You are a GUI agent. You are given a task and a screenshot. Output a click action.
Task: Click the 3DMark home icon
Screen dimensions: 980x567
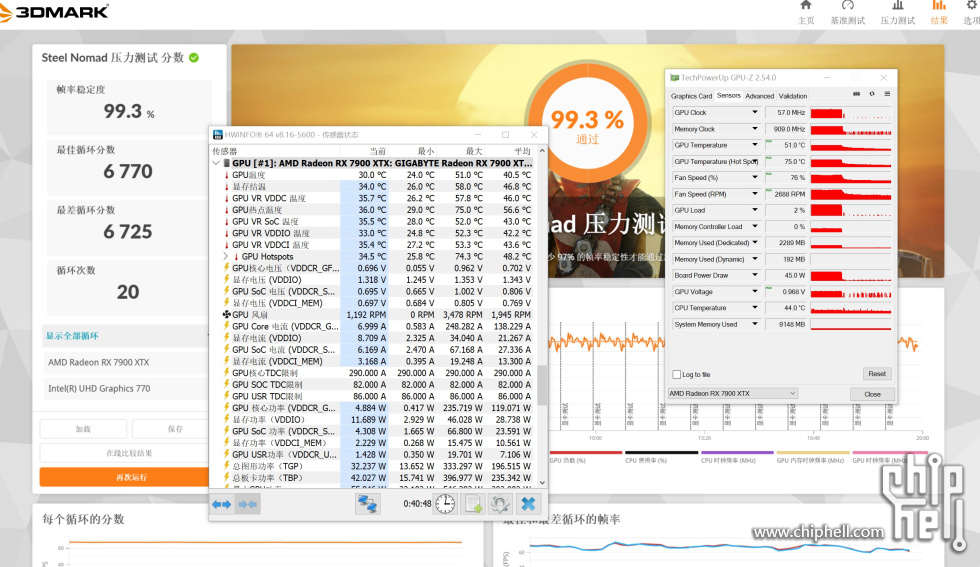tap(806, 6)
